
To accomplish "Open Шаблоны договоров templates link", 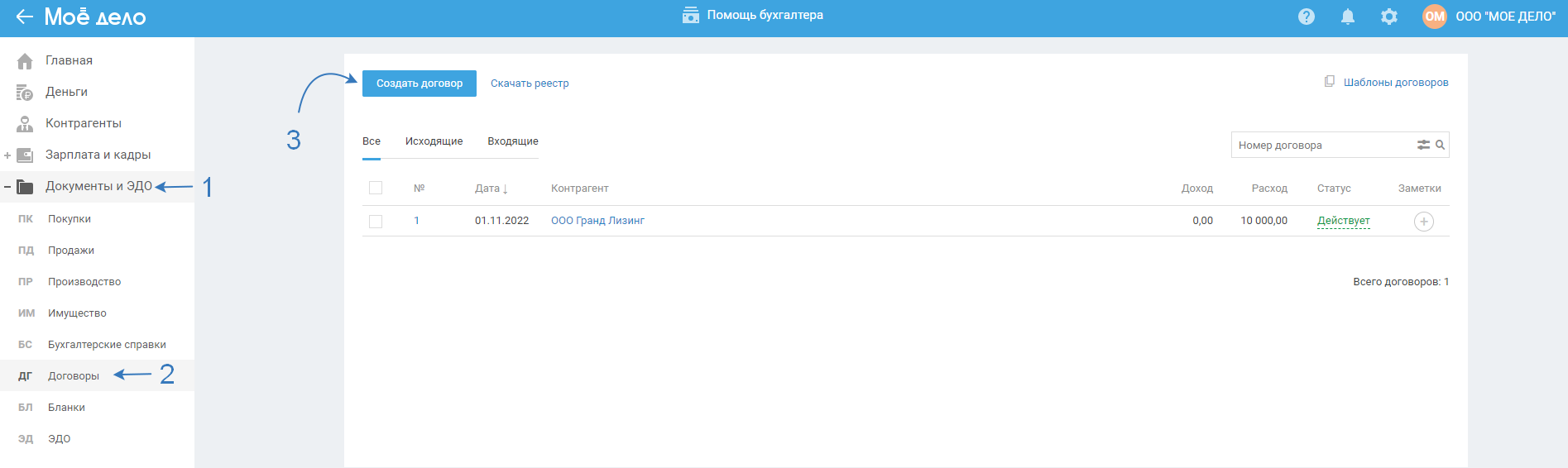I will point(1395,83).
